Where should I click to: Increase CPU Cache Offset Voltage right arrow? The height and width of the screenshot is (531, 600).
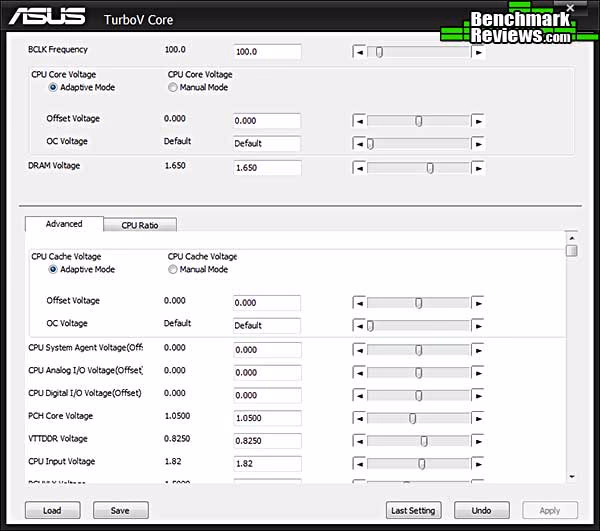[x=478, y=303]
